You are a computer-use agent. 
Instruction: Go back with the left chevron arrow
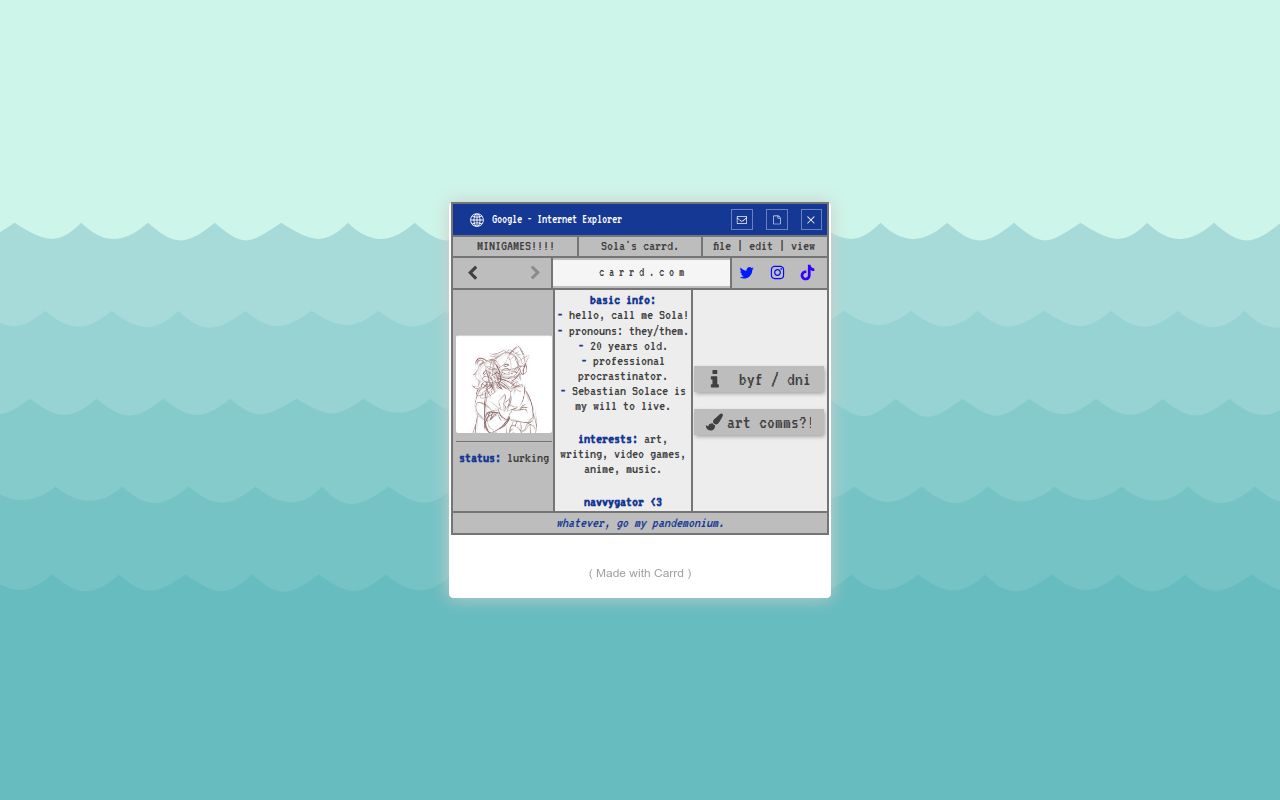point(473,273)
